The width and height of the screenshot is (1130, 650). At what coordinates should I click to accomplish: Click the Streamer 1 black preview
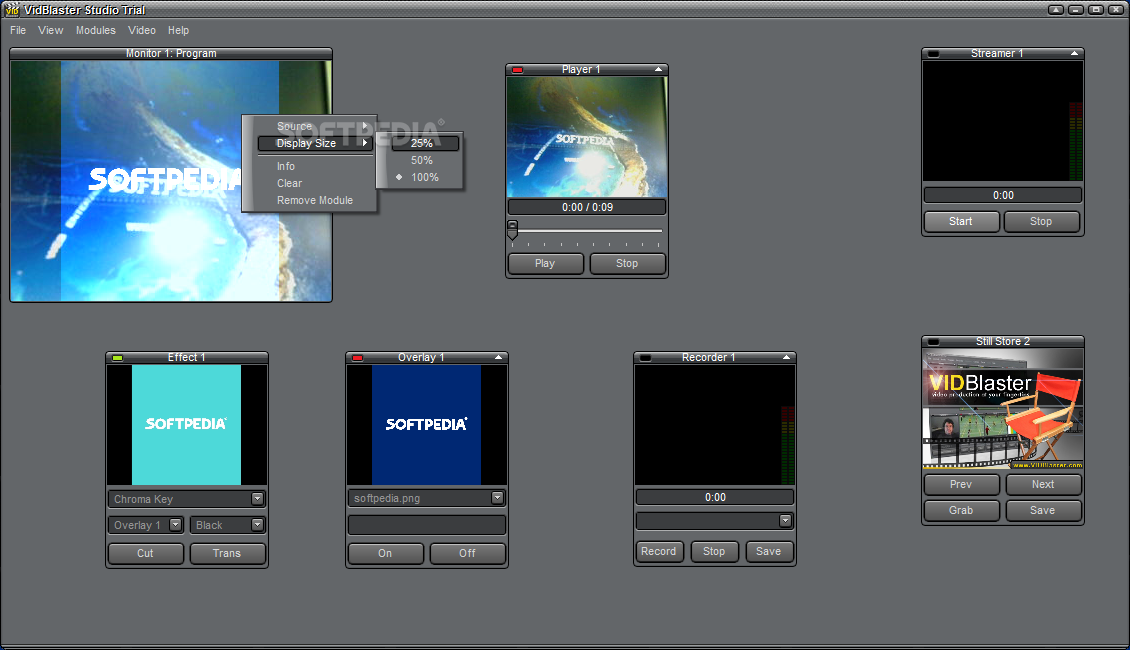[x=1002, y=121]
